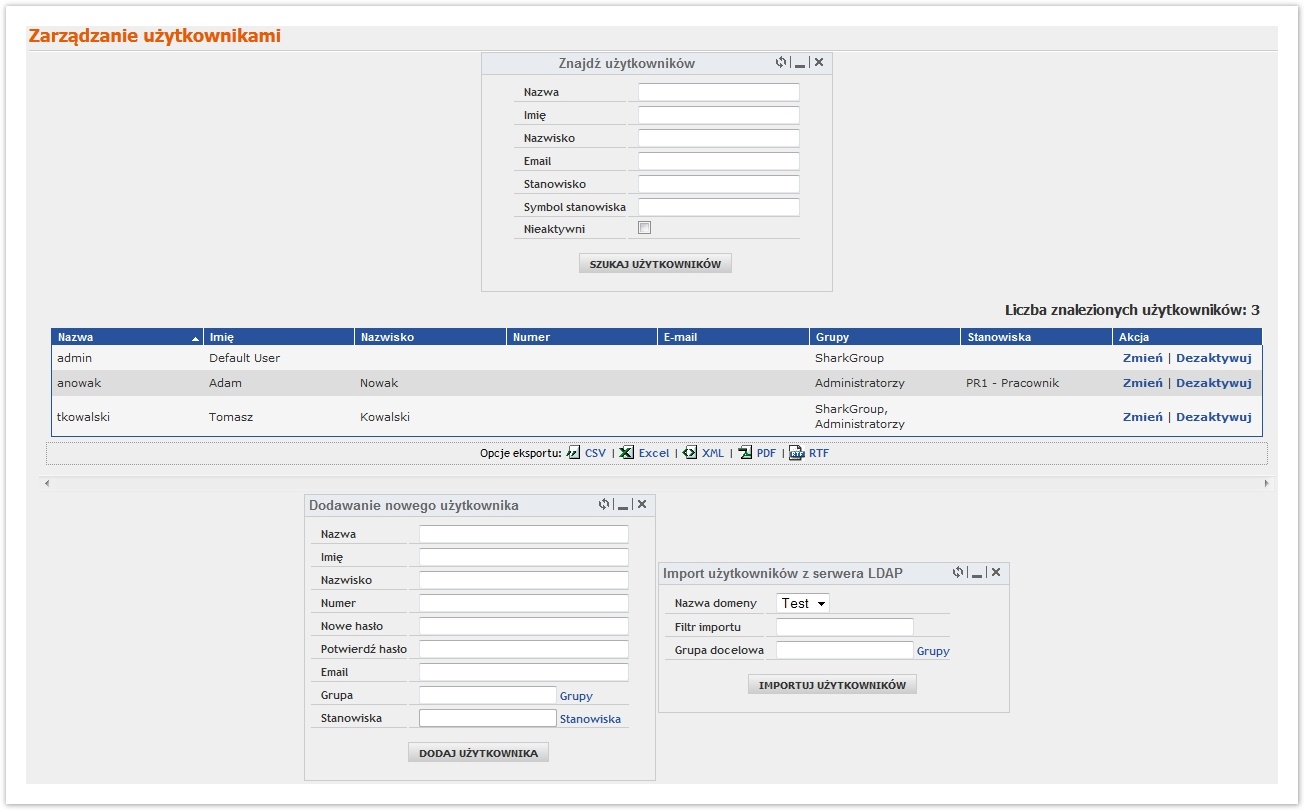Sort the table by Nazwa column

[x=76, y=337]
